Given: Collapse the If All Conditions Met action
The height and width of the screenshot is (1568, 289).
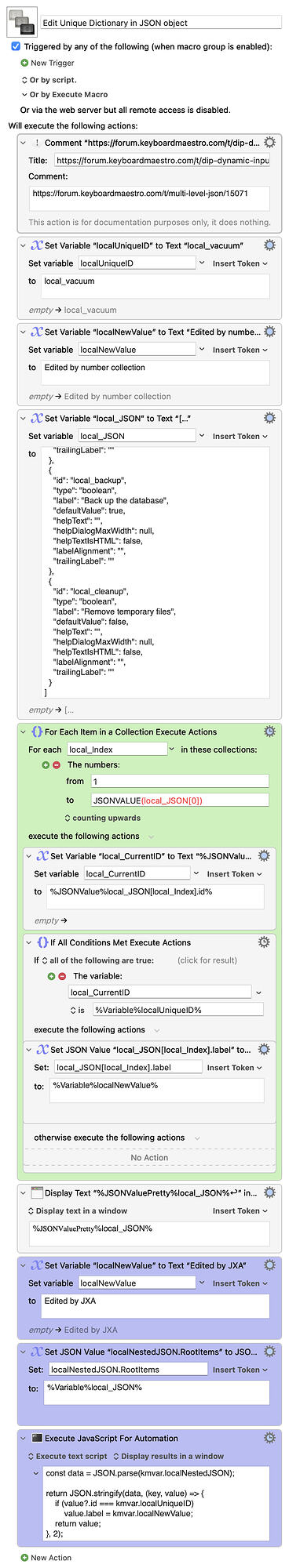Looking at the screenshot, I should [29, 942].
